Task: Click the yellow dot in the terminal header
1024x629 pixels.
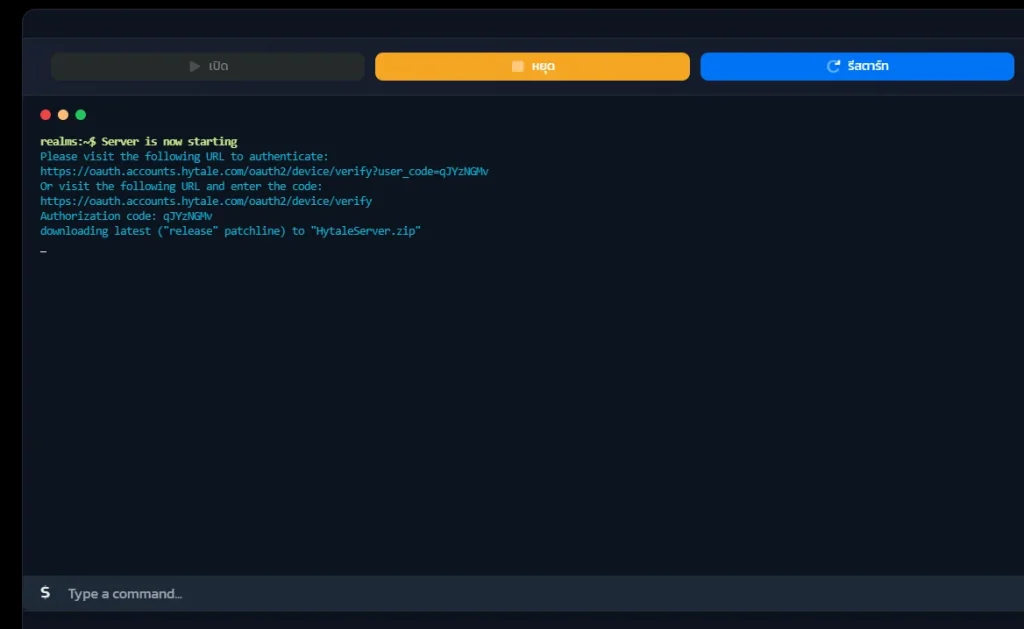Action: tap(63, 115)
